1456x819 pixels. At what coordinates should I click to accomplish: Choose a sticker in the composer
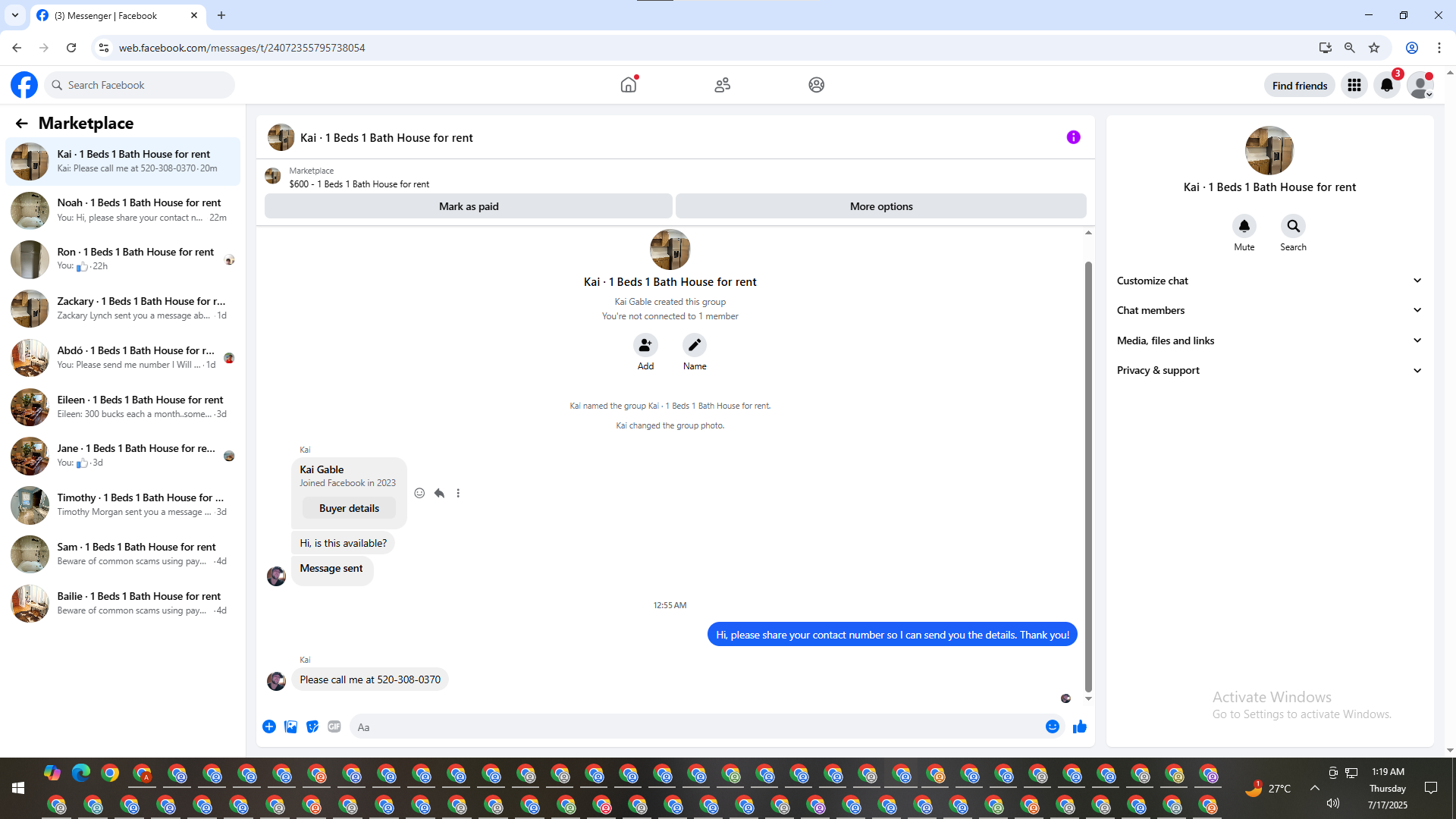312,726
